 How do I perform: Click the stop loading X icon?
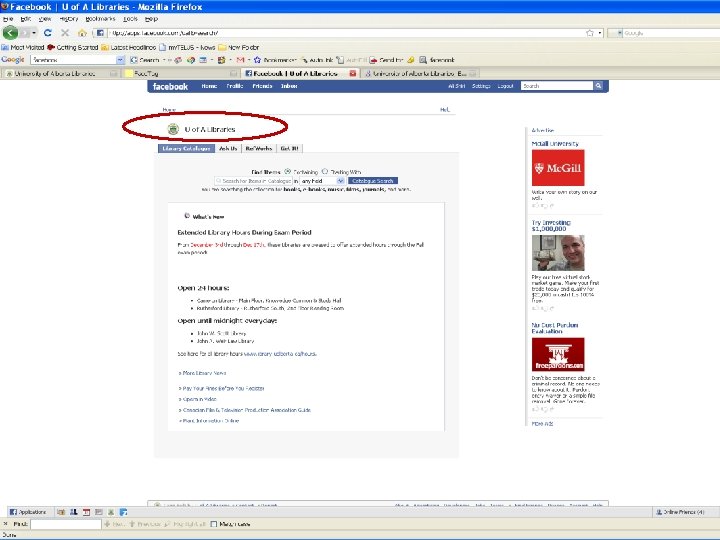[65, 33]
